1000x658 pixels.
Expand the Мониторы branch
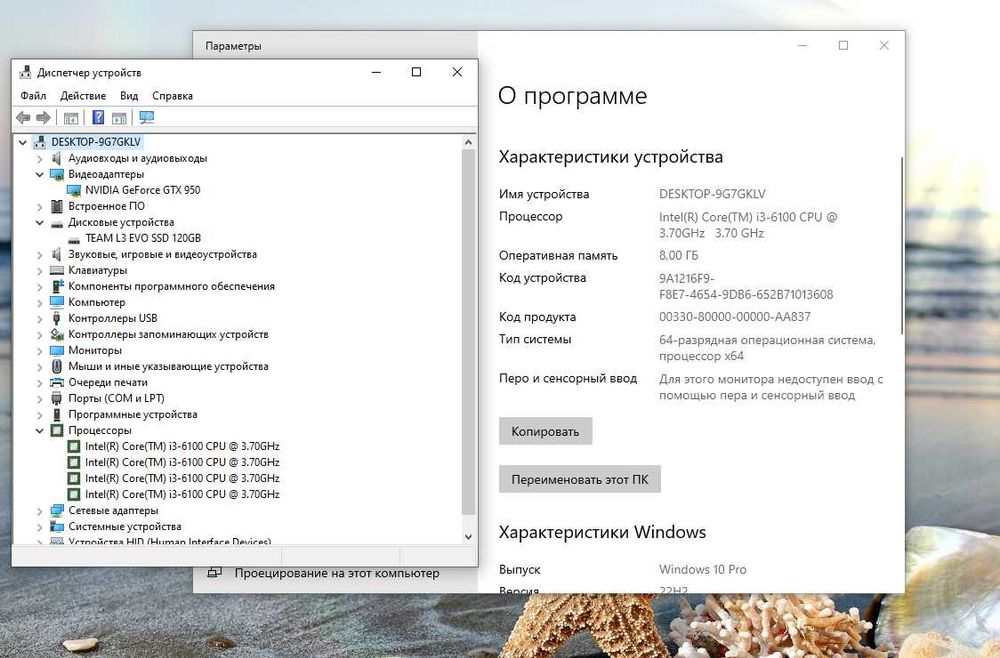point(40,350)
